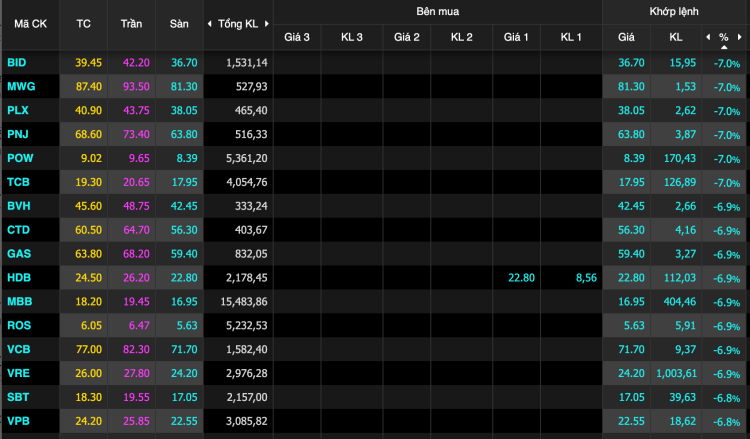Select CTD ceiling price 64.70
The width and height of the screenshot is (750, 439).
tap(136, 230)
